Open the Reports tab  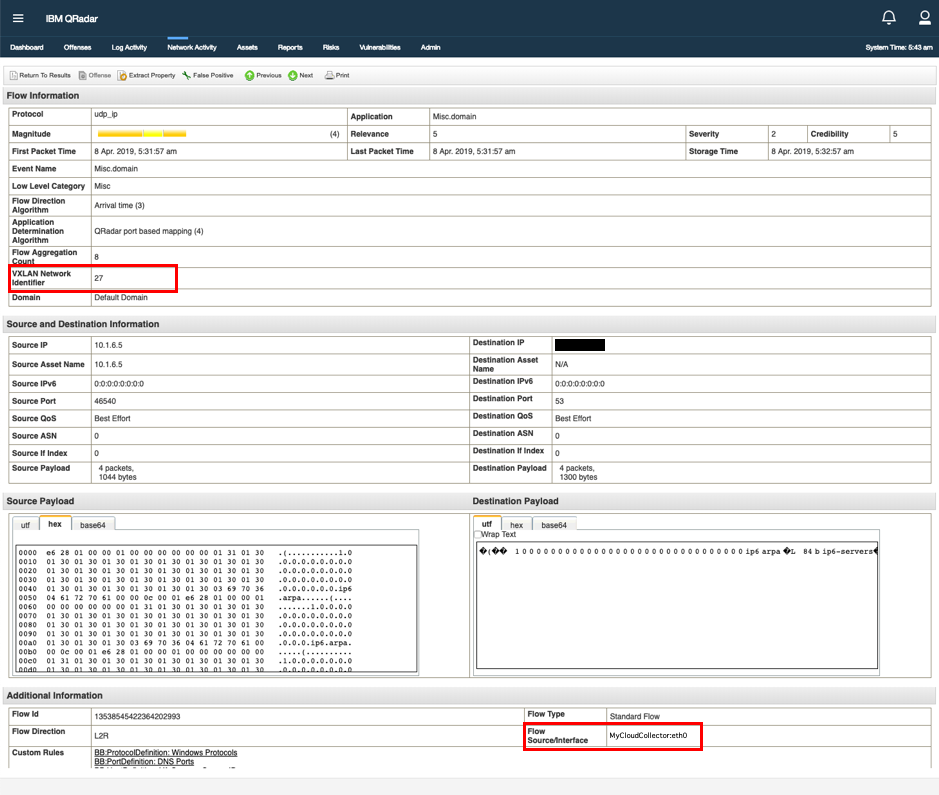(x=290, y=47)
